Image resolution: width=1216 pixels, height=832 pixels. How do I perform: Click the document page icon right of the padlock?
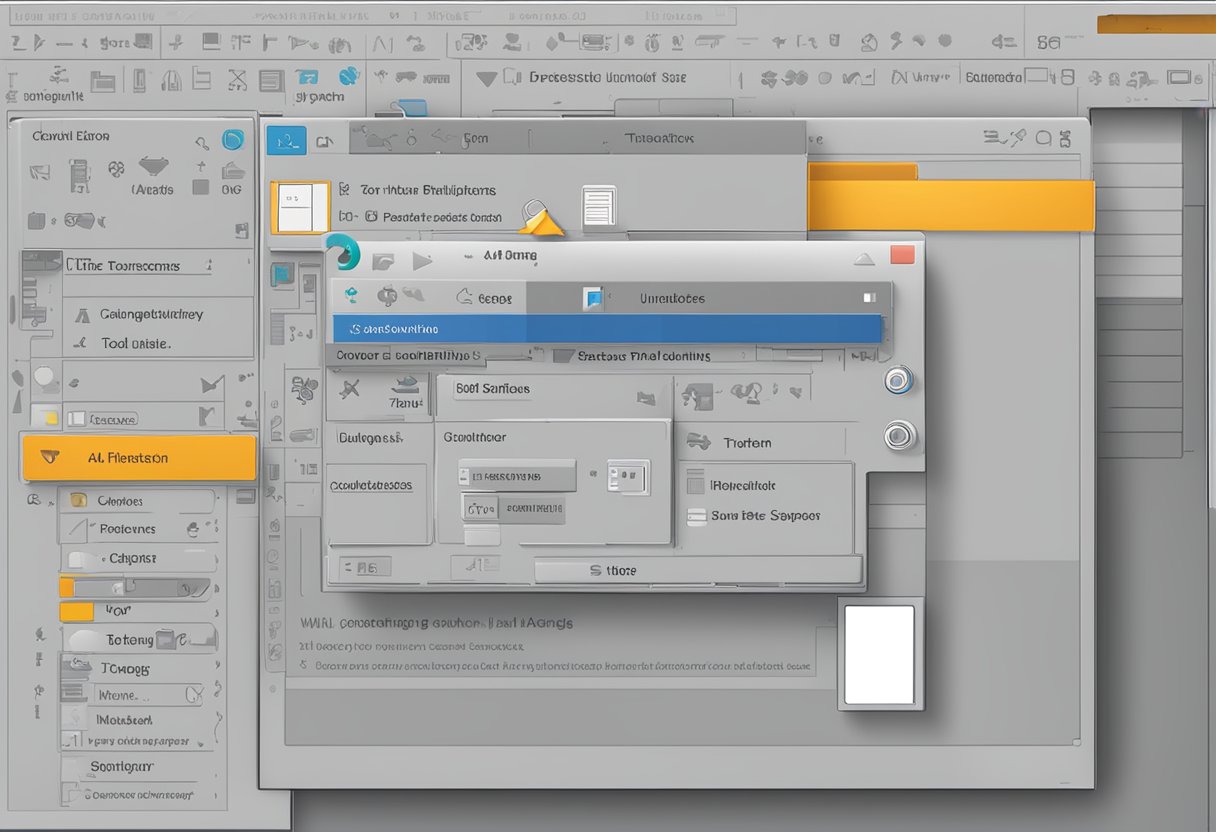[x=598, y=209]
